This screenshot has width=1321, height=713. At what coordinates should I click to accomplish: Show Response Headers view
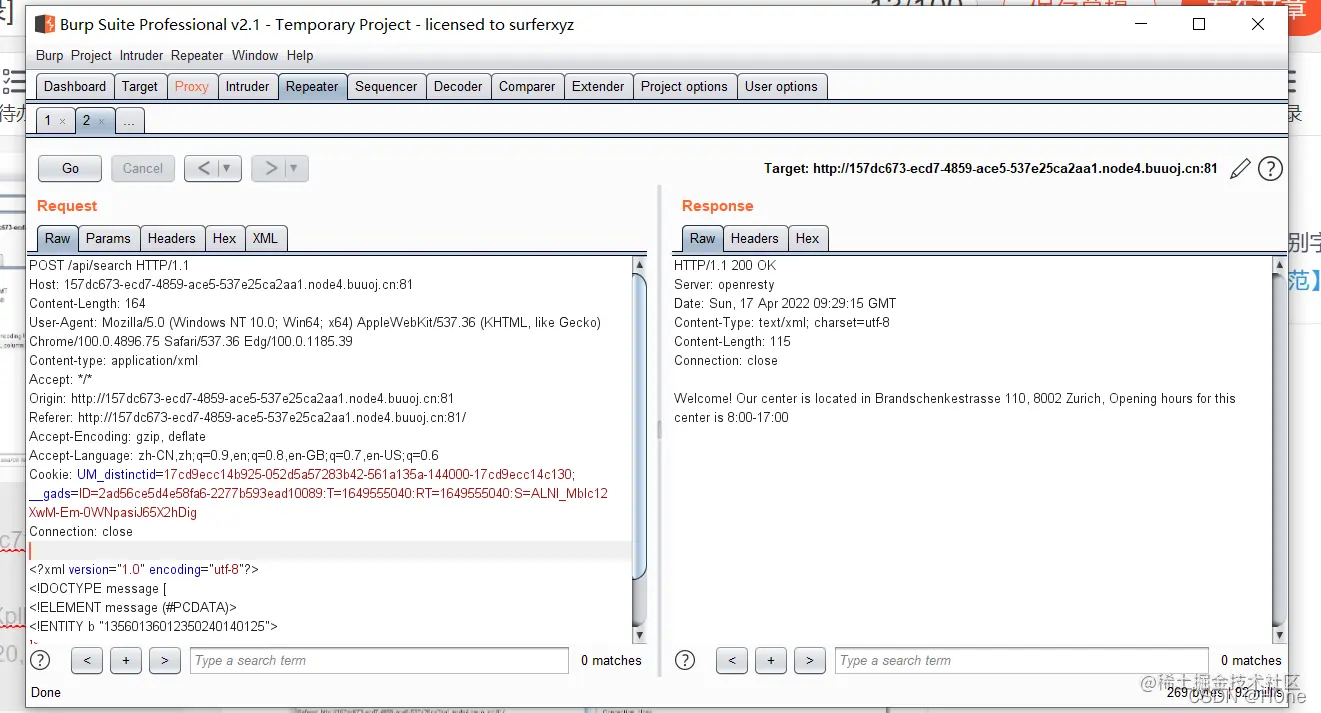[x=754, y=238]
